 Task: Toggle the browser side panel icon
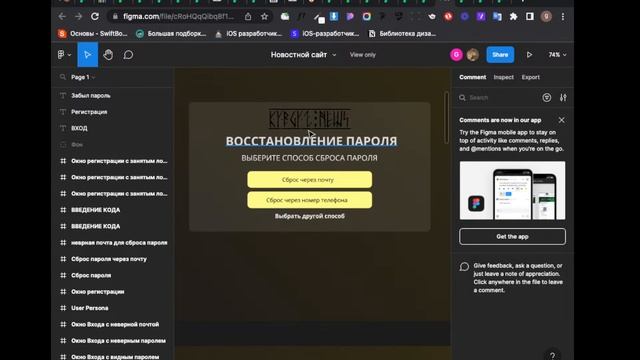click(530, 16)
